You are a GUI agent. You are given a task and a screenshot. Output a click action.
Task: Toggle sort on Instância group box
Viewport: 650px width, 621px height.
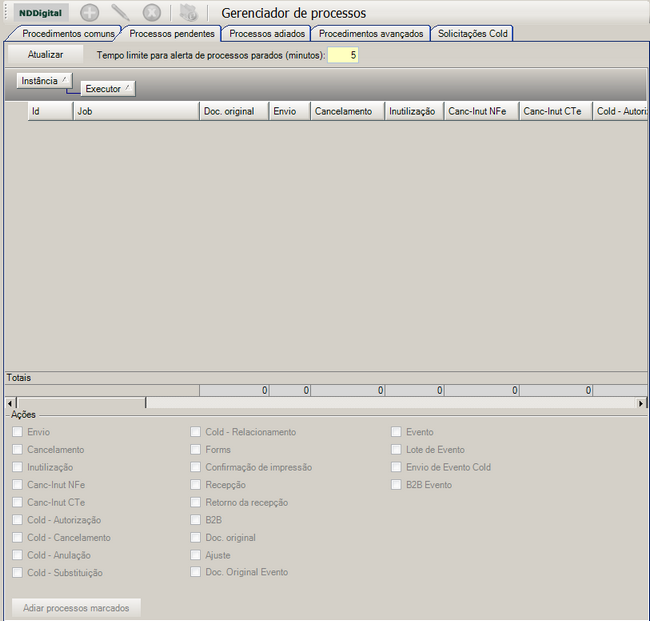coord(45,80)
